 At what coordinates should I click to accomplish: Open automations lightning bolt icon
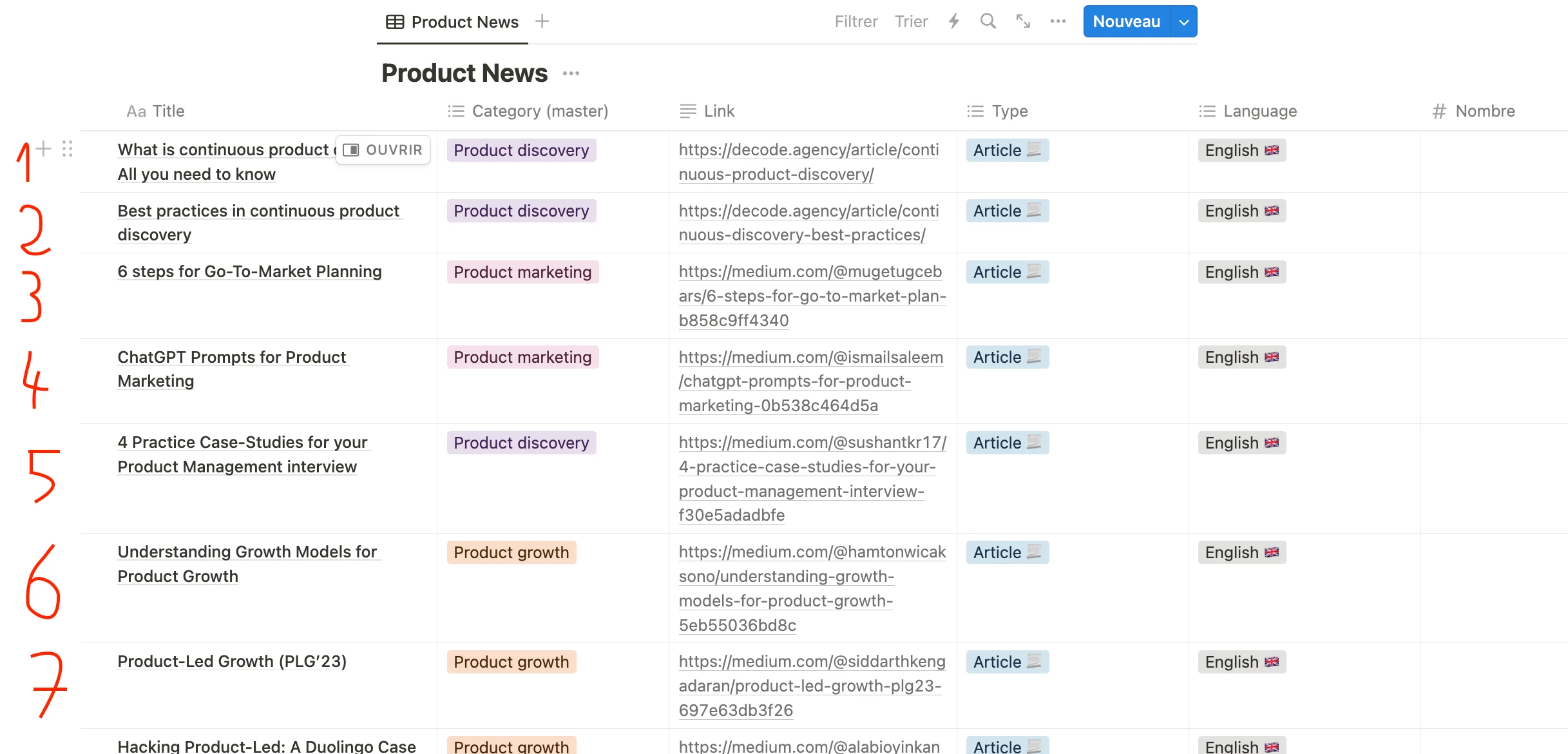[x=954, y=21]
